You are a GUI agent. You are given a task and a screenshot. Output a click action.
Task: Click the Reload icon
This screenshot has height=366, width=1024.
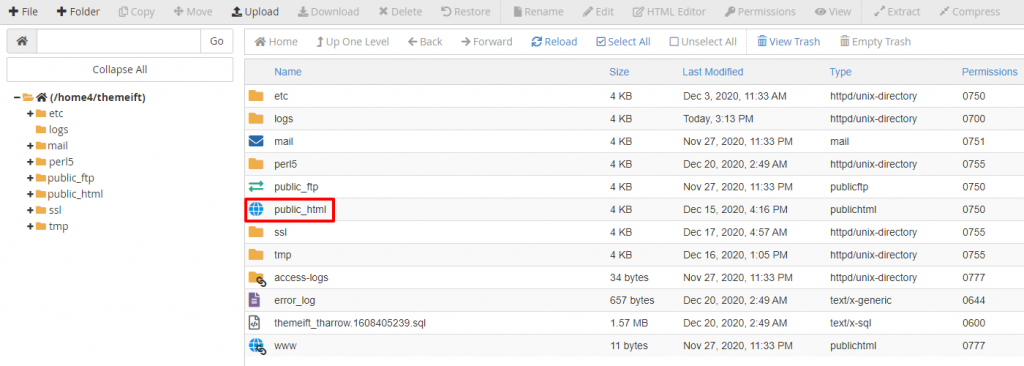pos(537,42)
